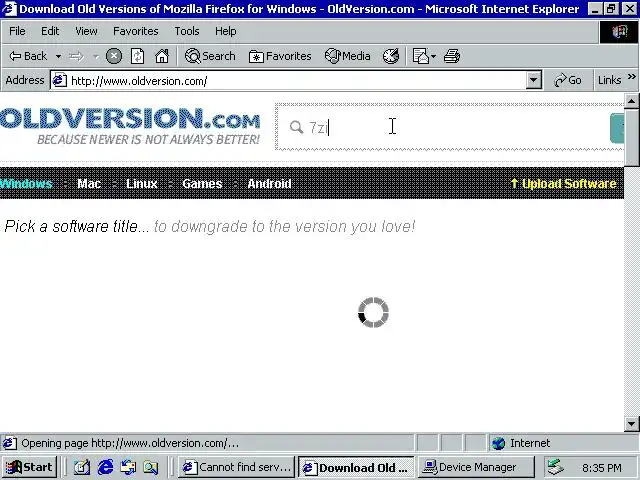
Task: Select the Mac category tab
Action: pos(89,184)
